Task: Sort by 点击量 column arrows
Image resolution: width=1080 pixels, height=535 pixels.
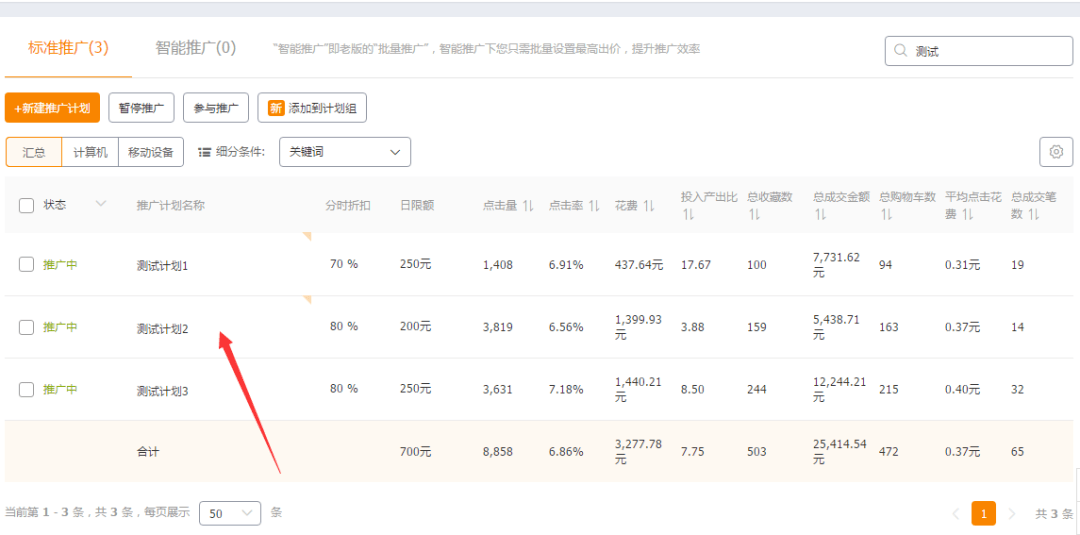Action: click(x=528, y=206)
